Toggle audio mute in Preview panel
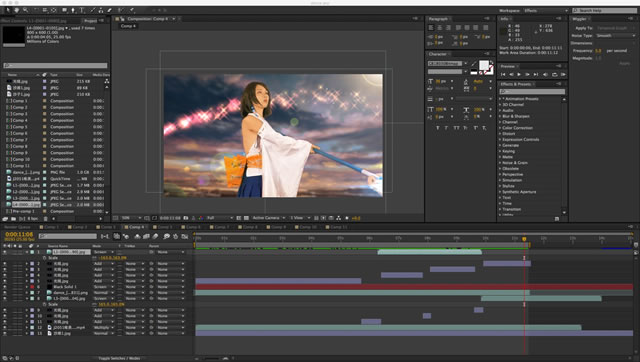 pos(545,75)
